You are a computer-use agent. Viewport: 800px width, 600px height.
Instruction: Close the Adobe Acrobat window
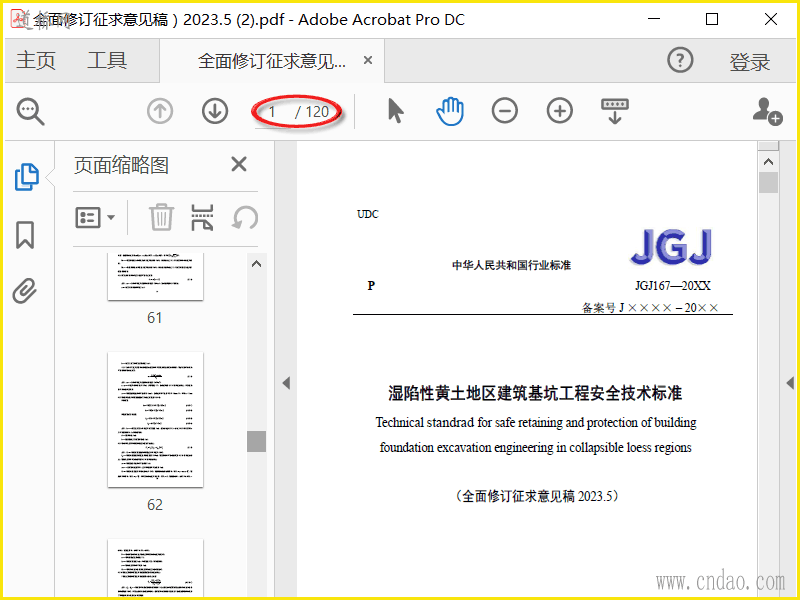tap(771, 19)
